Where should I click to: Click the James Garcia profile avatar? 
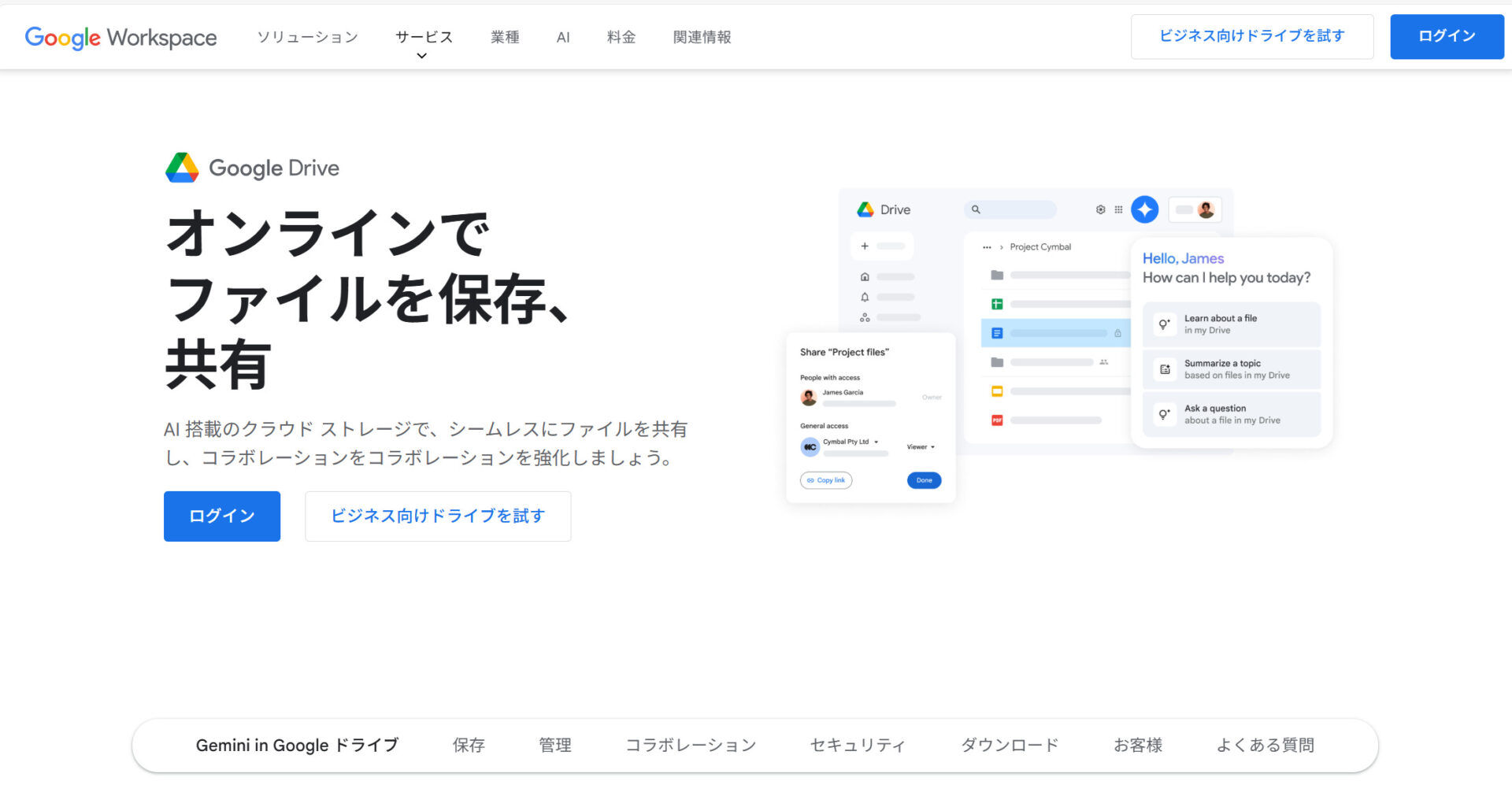[808, 398]
